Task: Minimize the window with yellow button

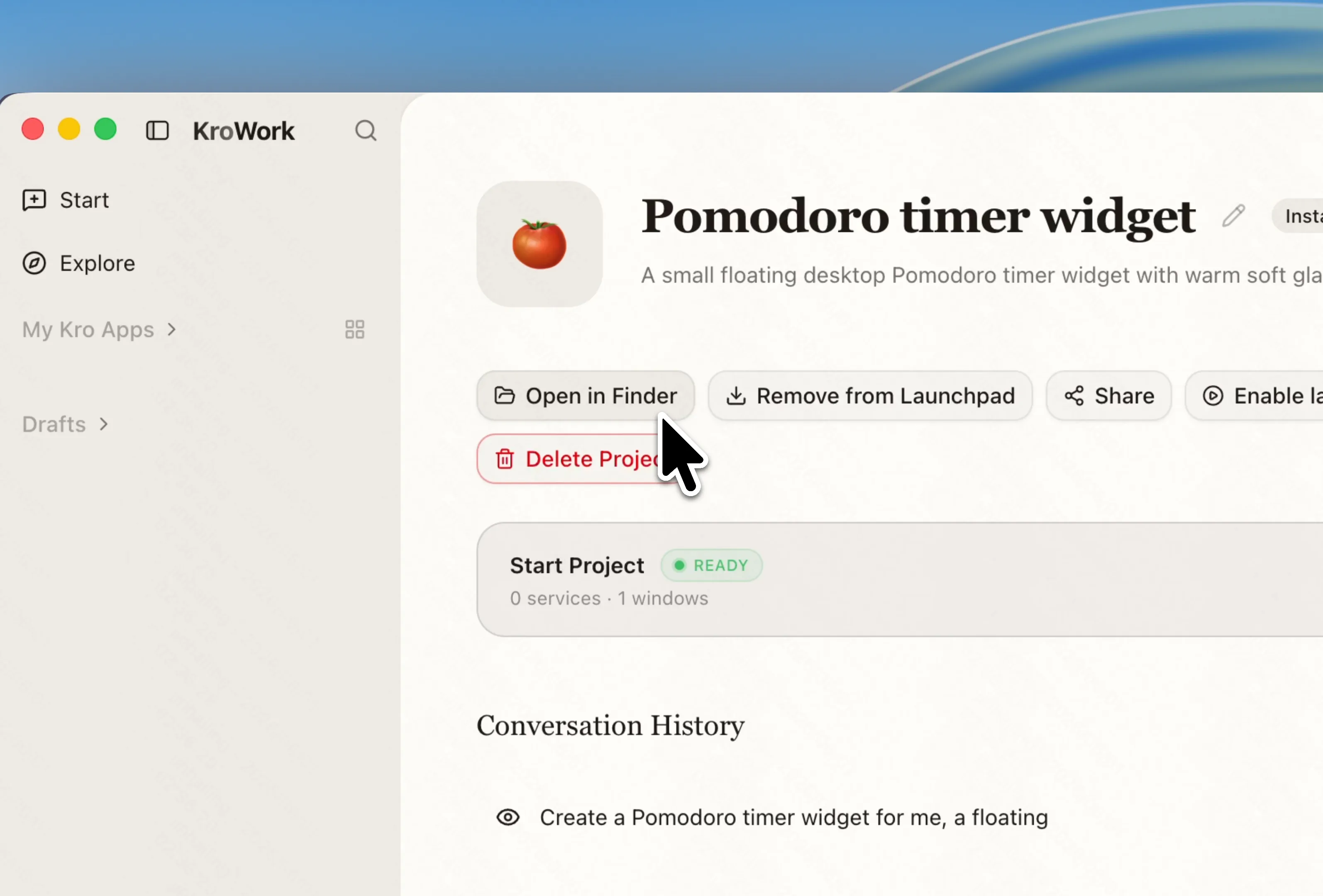Action: (x=69, y=129)
